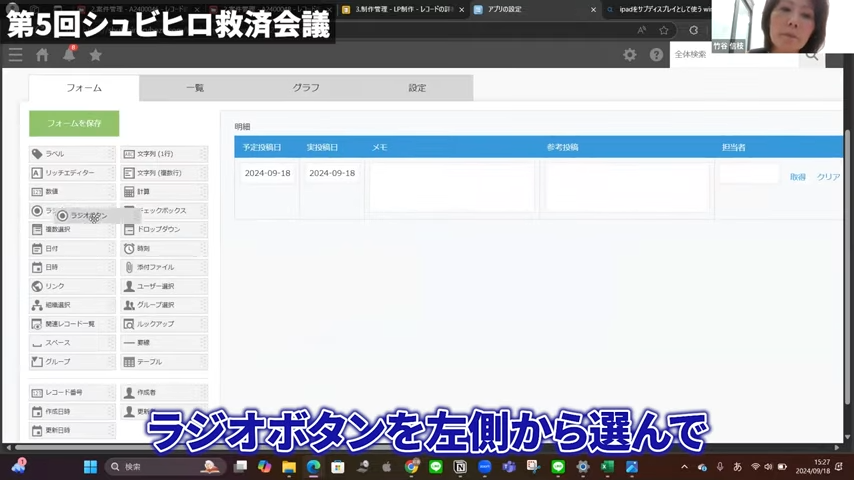Click the horizontal scrollbar at page bottom
Viewport: 854px width, 480px height.
pyautogui.click(x=423, y=447)
